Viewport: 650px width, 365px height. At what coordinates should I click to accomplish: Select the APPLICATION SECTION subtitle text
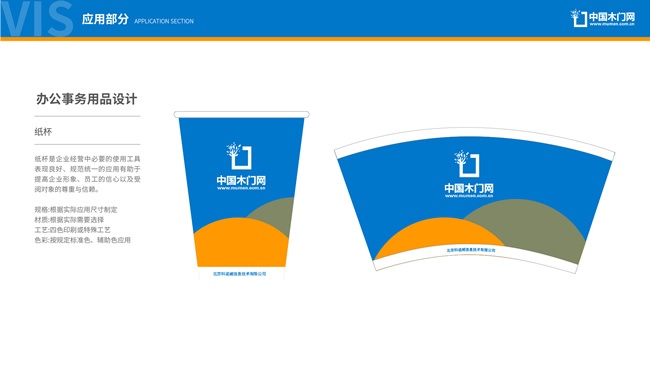164,21
